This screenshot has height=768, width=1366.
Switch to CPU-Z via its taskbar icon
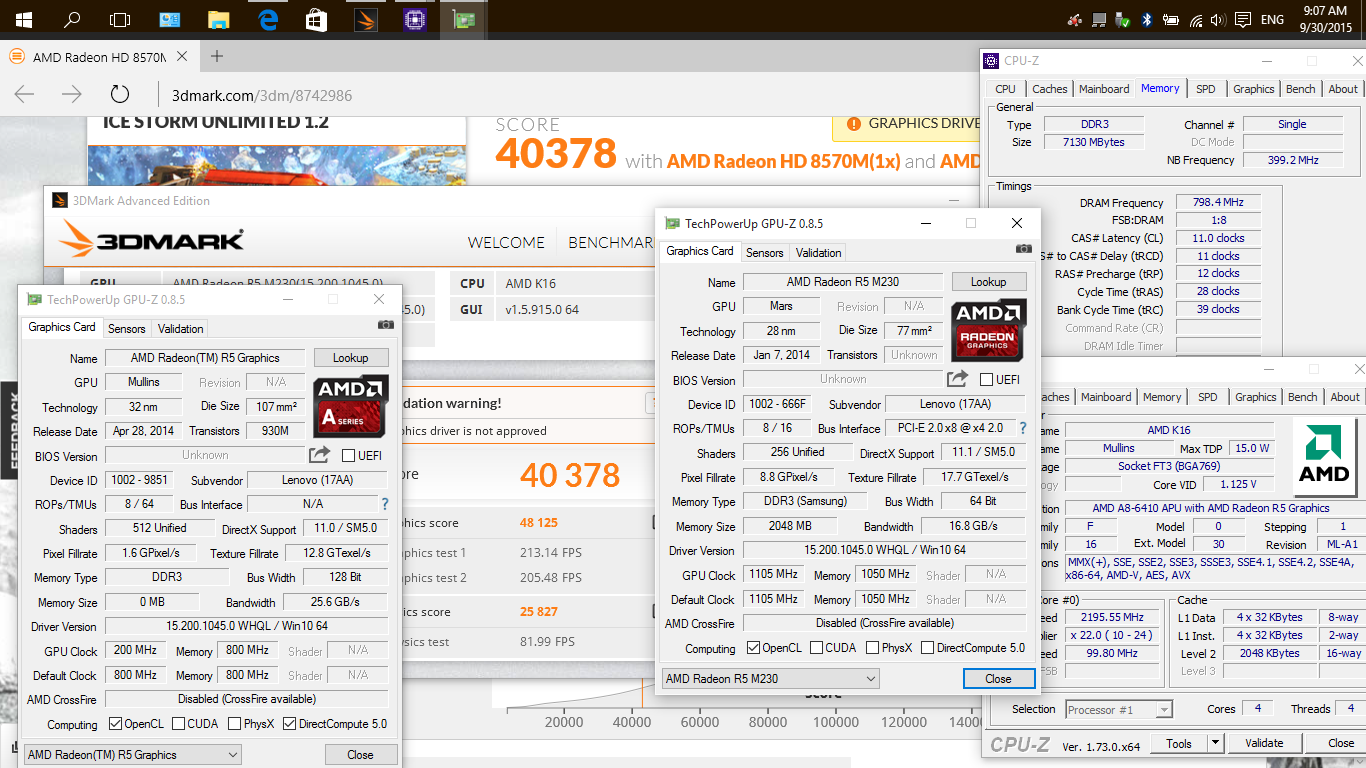[x=415, y=19]
